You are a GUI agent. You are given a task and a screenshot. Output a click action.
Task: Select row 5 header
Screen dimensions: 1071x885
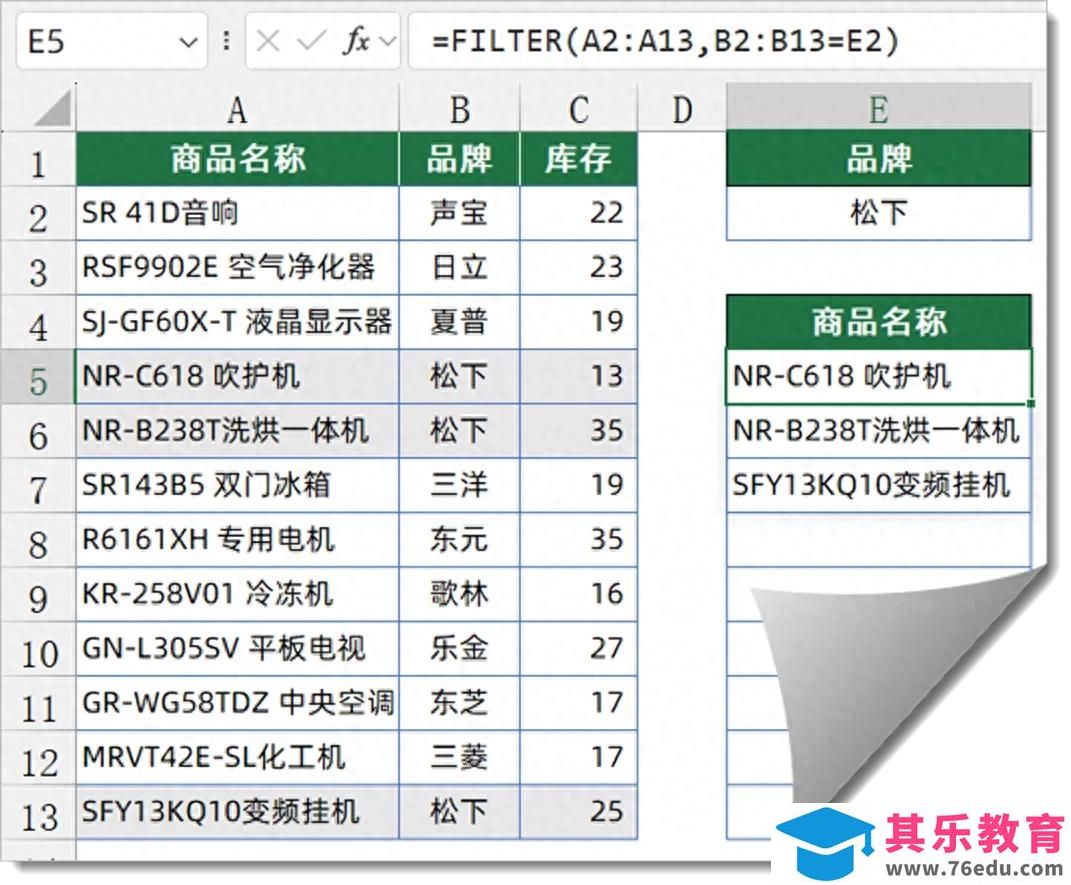[x=38, y=377]
